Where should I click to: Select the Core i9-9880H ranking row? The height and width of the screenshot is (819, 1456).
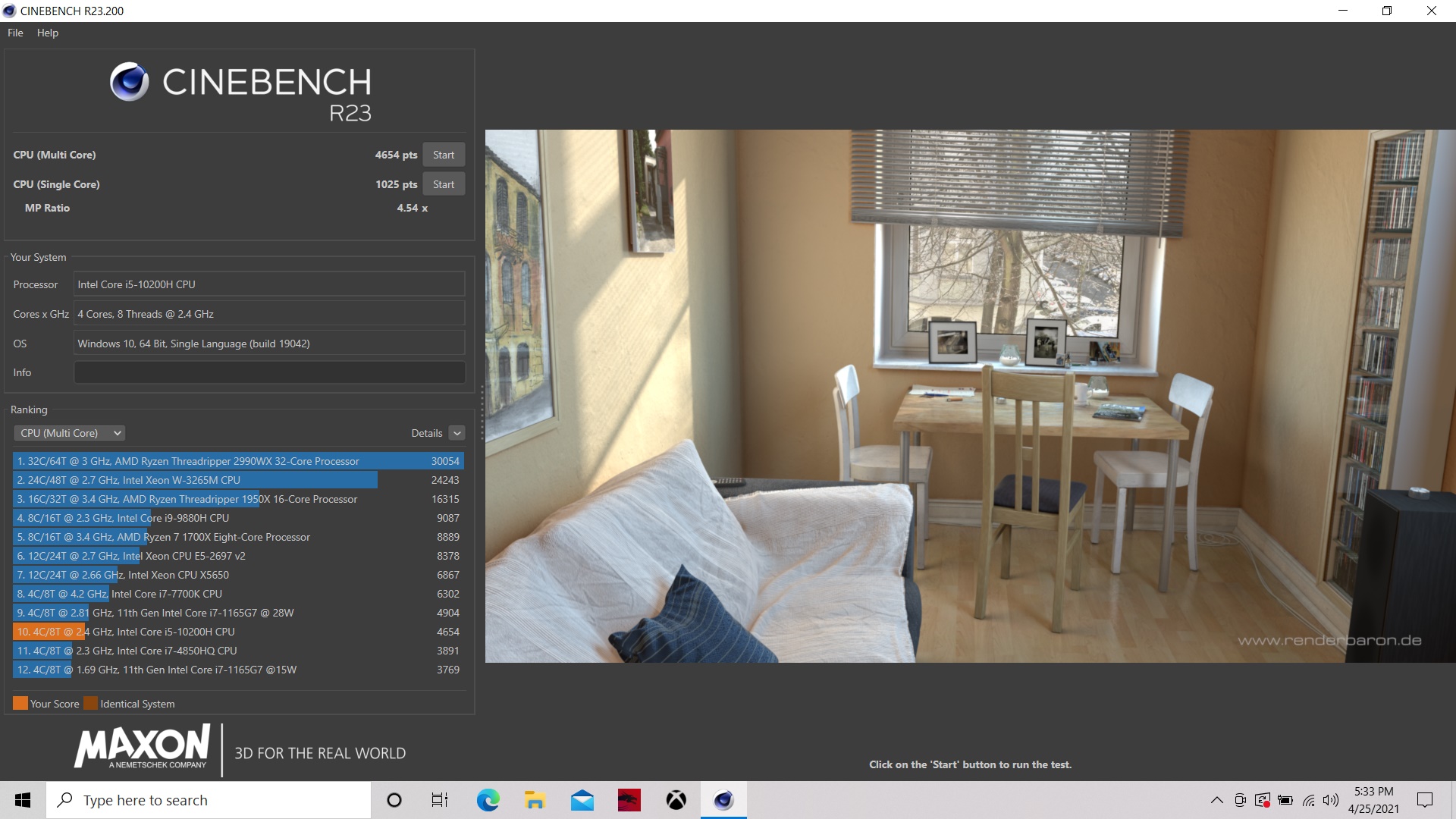[x=238, y=518]
